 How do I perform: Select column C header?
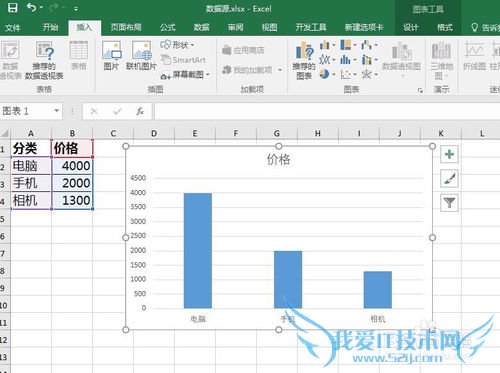[x=113, y=134]
